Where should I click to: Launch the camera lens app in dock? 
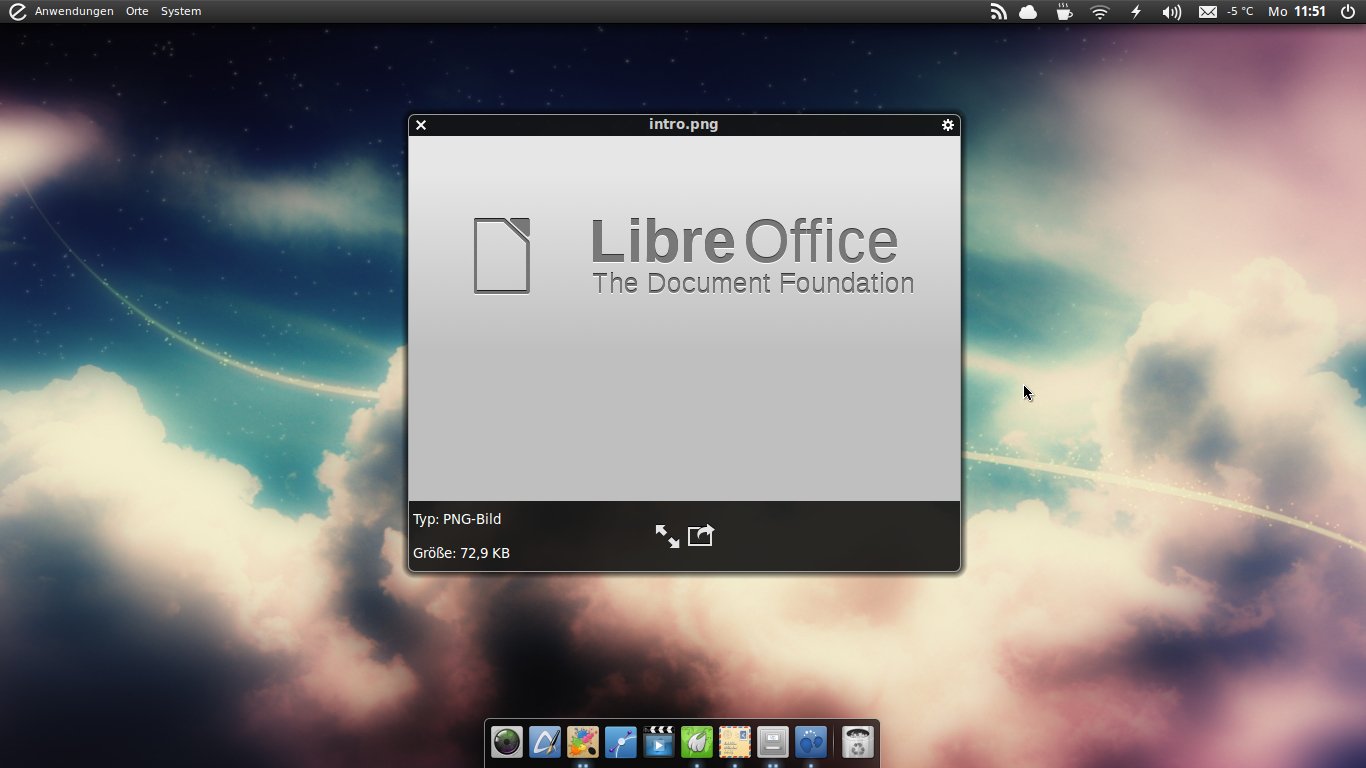[x=507, y=742]
